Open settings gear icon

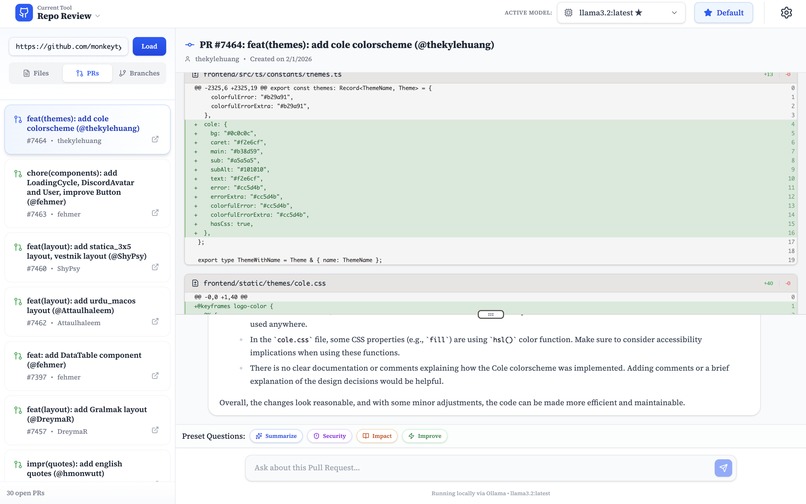(786, 13)
